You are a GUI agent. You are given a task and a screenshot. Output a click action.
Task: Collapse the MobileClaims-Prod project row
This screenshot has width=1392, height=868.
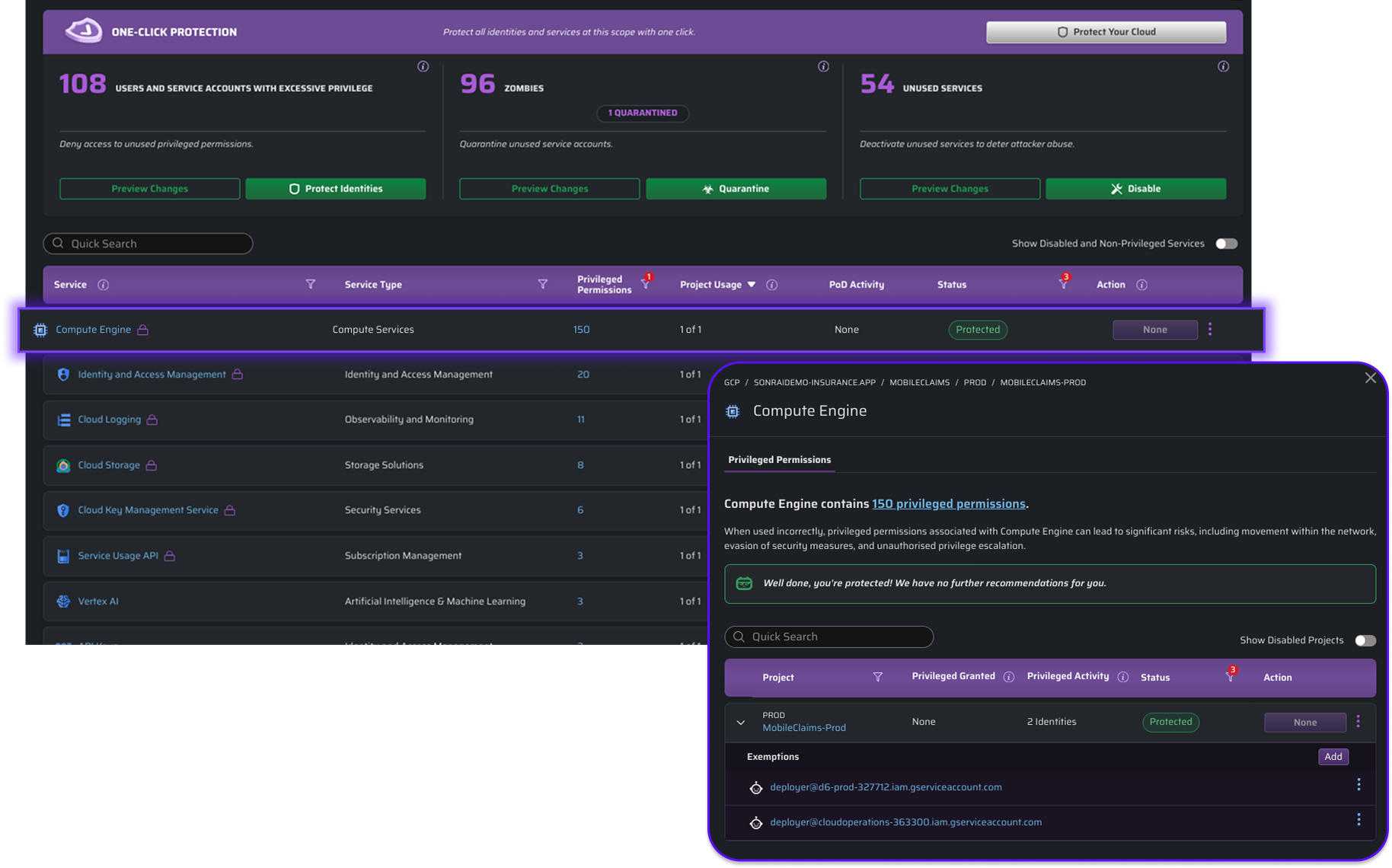[741, 723]
